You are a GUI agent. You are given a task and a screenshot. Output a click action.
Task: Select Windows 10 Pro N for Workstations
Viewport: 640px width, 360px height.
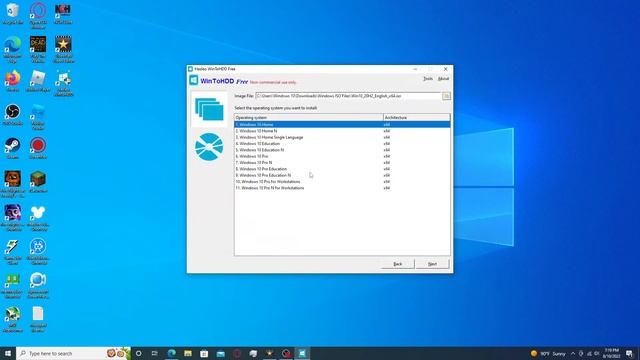click(342, 188)
